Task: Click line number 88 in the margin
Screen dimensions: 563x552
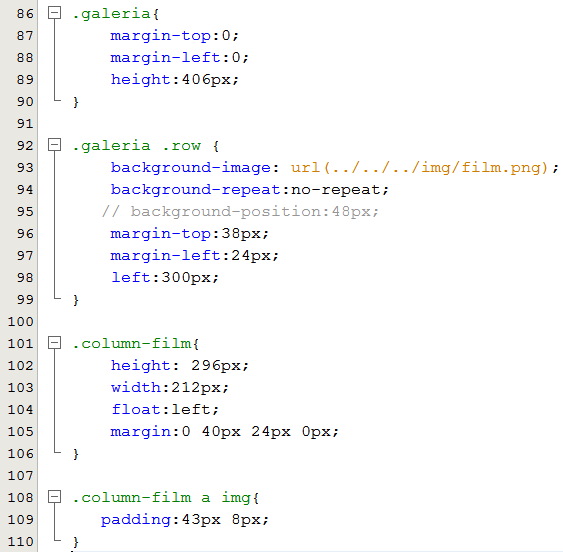Action: tap(25, 57)
